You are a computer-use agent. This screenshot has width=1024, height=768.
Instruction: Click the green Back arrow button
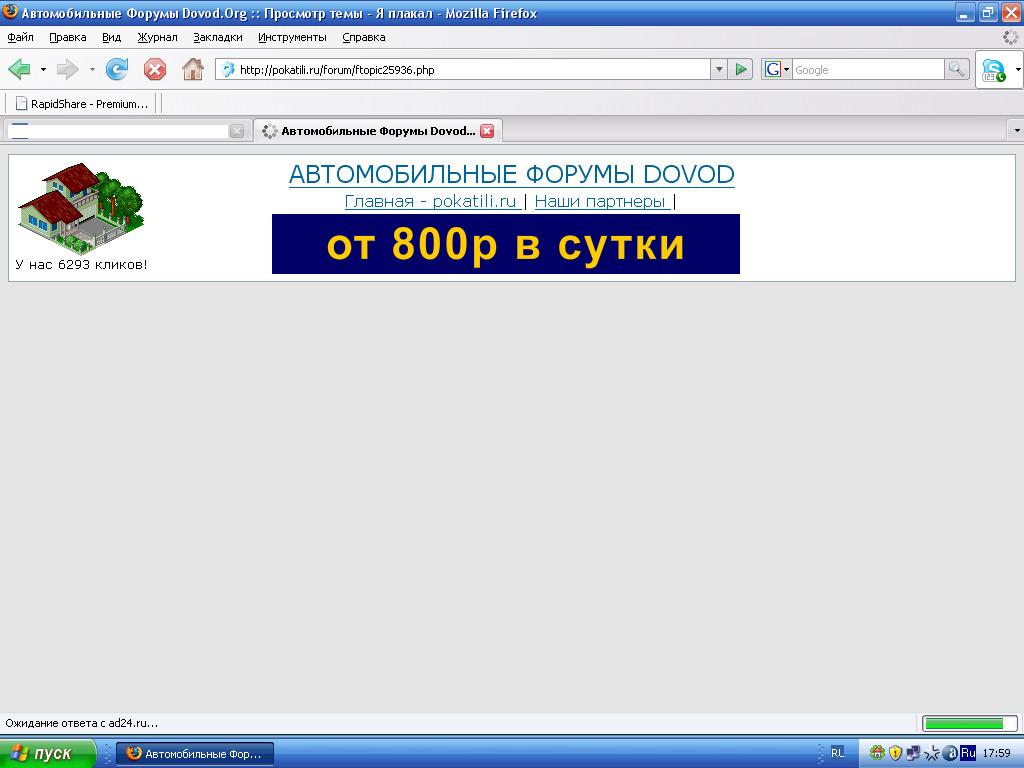point(19,69)
